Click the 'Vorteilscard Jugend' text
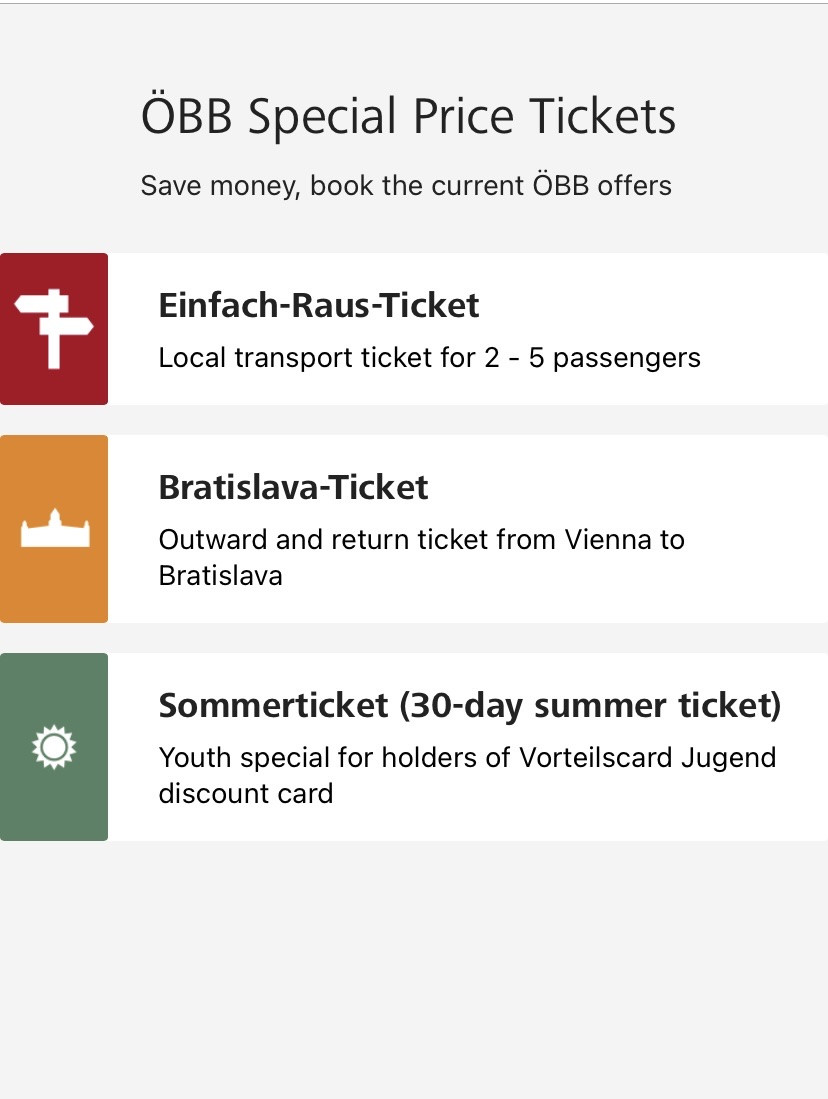 647,757
